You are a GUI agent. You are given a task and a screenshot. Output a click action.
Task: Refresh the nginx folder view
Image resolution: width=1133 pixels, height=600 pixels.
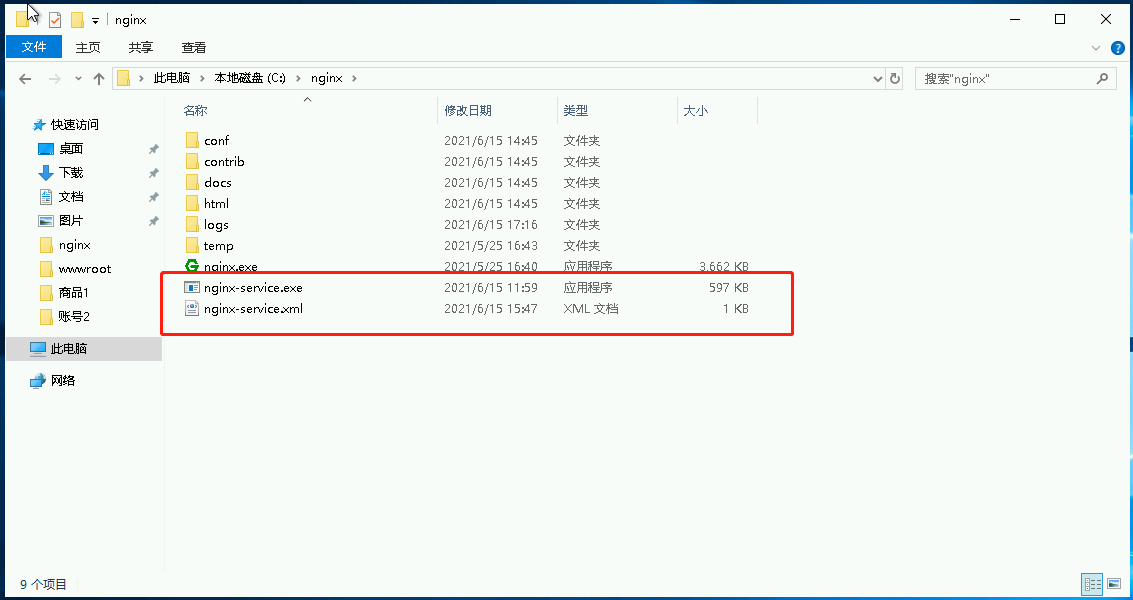[x=895, y=78]
